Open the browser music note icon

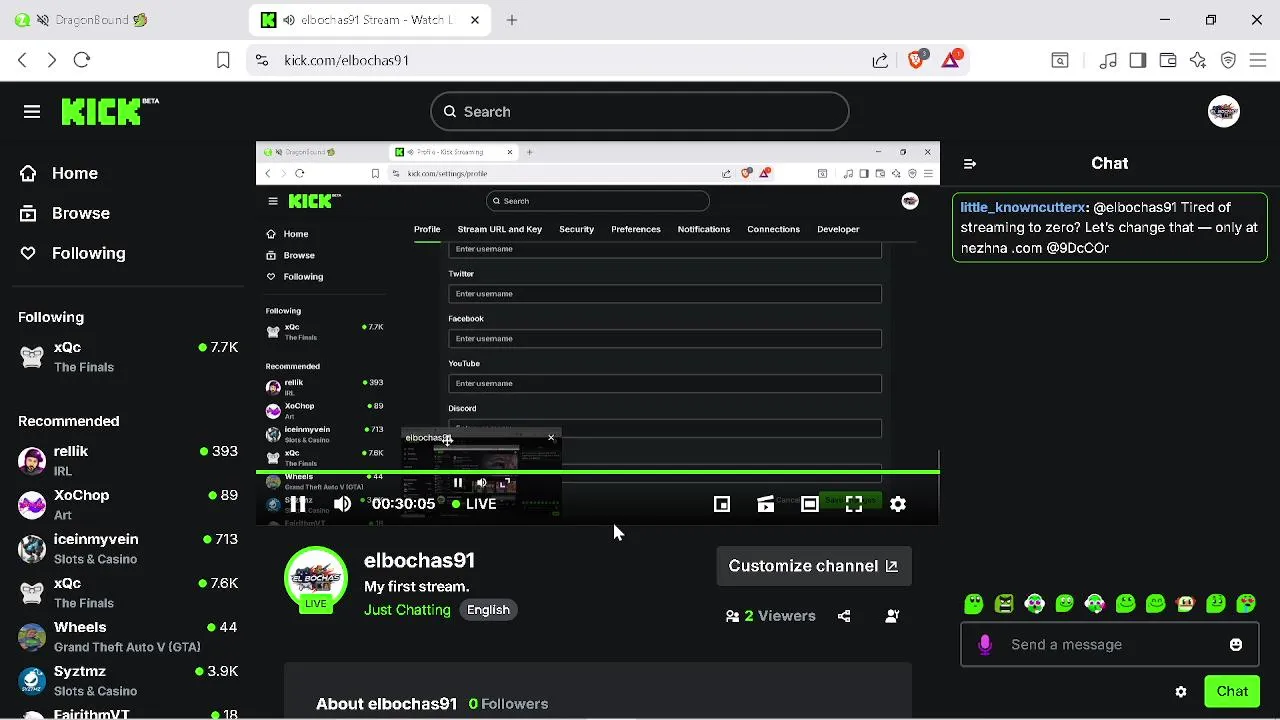(1108, 60)
